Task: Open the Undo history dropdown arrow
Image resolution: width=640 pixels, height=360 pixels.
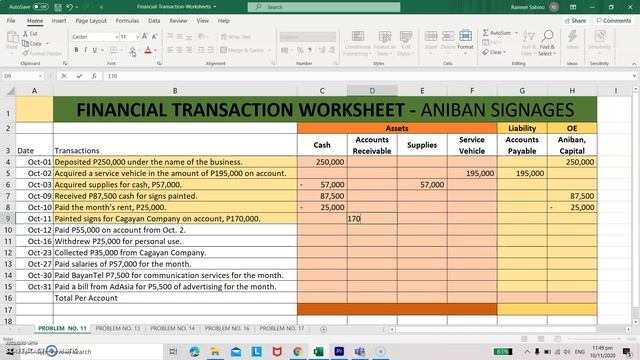Action: coord(77,7)
